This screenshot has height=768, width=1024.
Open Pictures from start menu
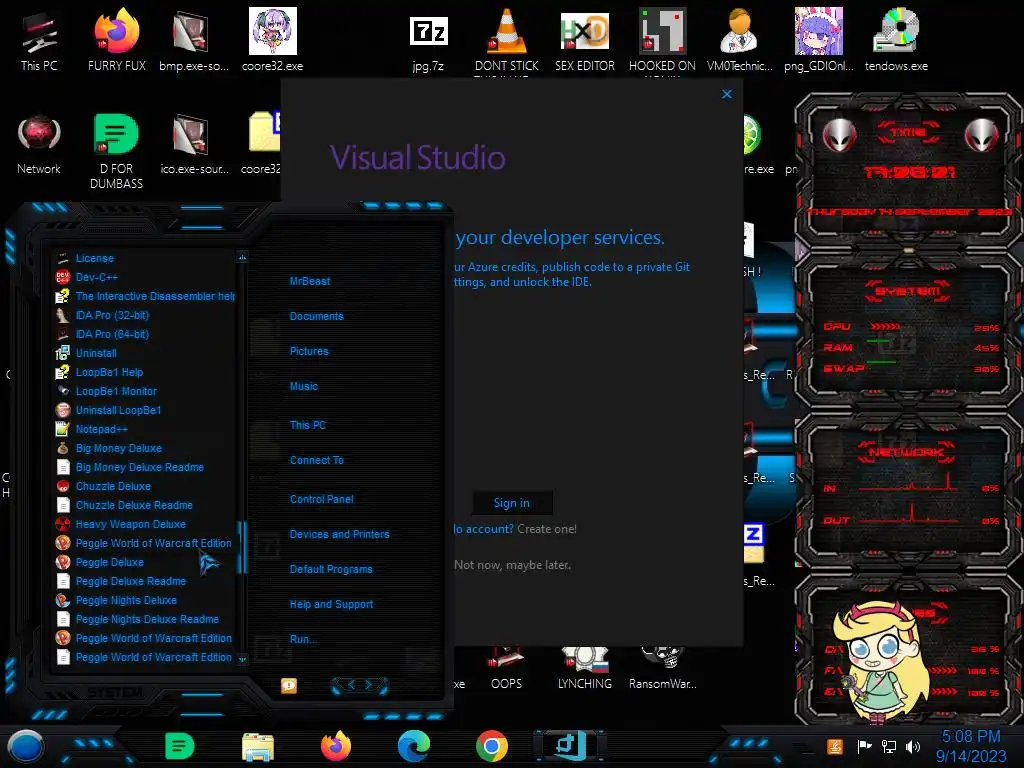coord(309,351)
